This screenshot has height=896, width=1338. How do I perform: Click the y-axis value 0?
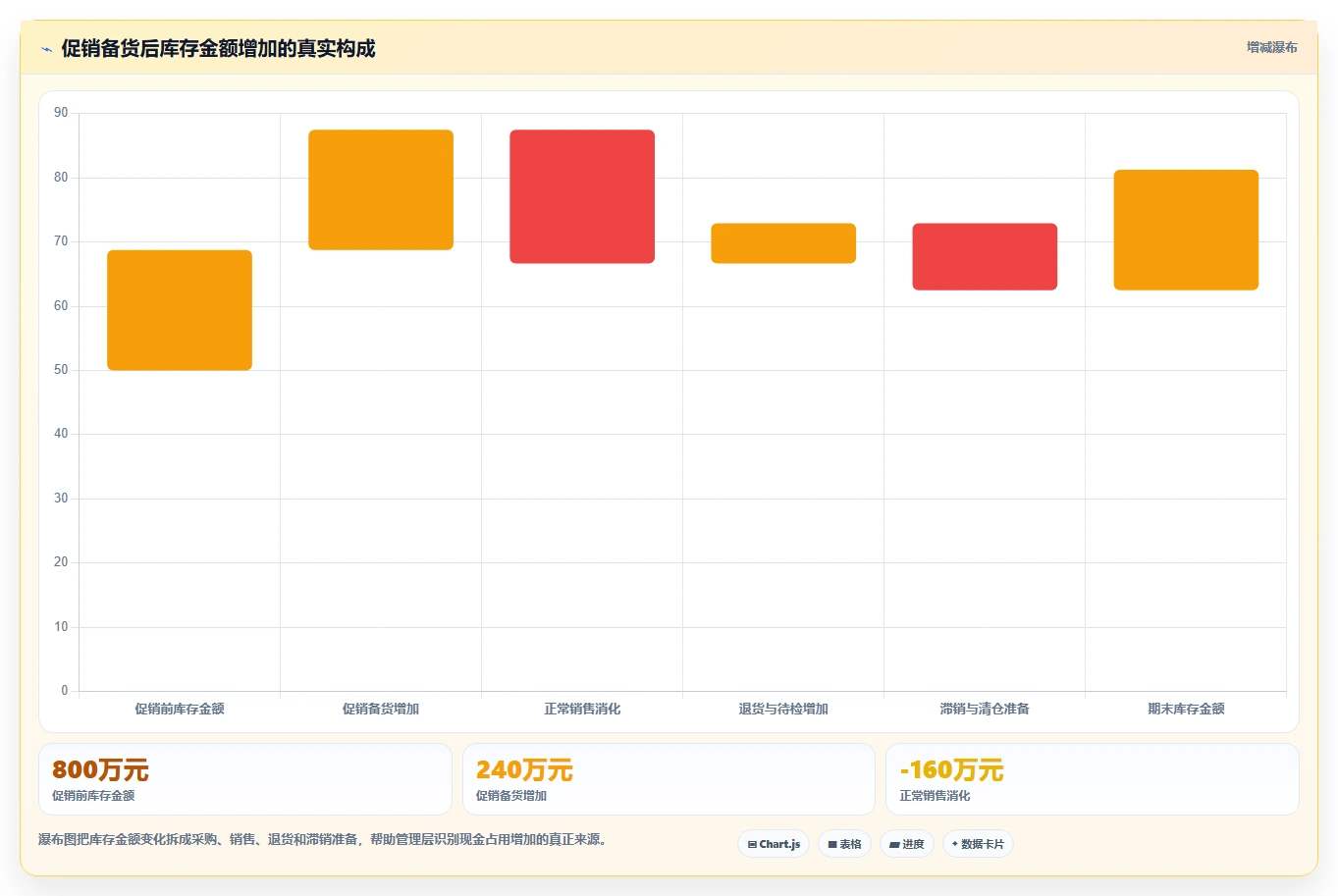(x=65, y=691)
